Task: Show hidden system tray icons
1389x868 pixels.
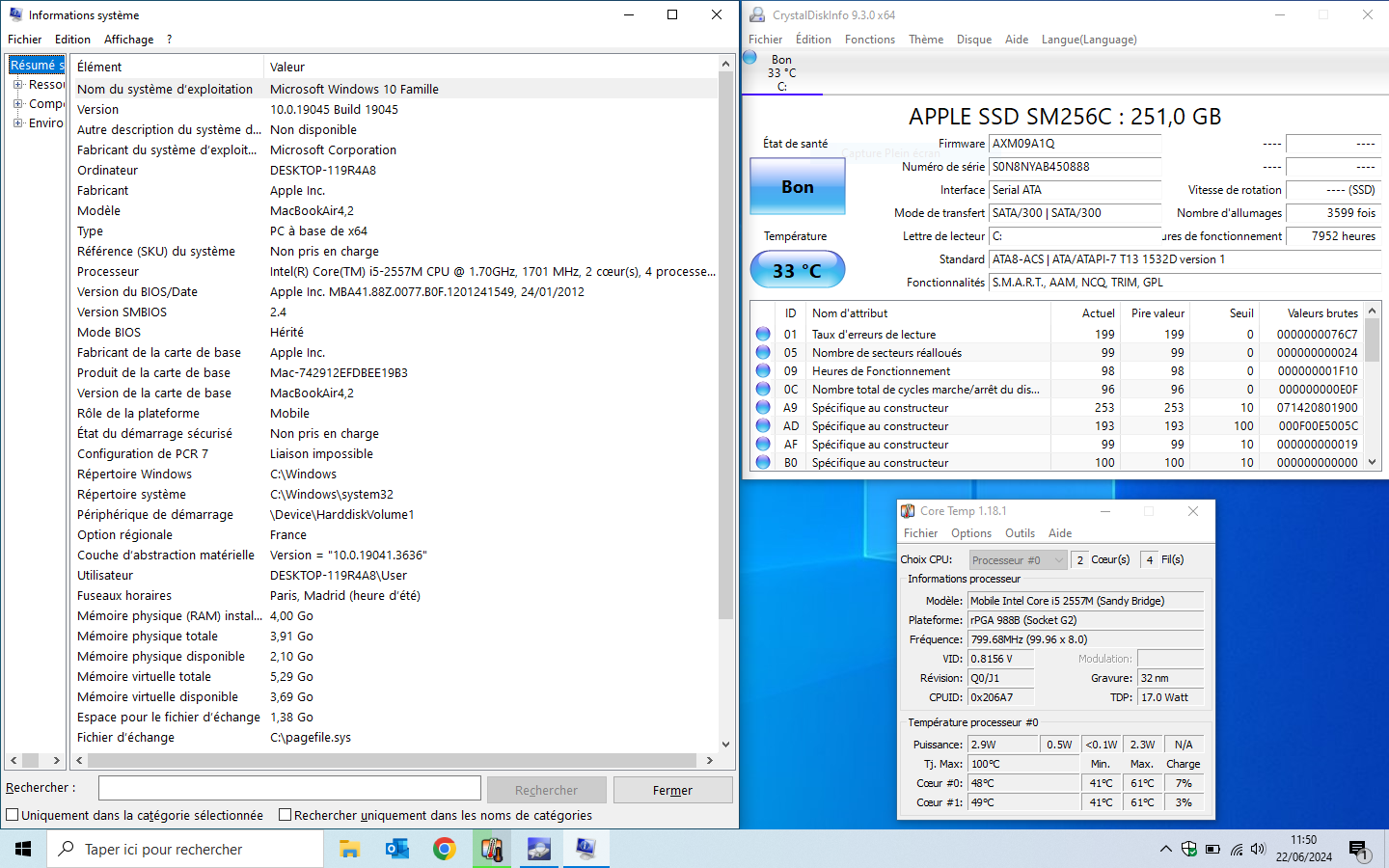Action: (1165, 849)
